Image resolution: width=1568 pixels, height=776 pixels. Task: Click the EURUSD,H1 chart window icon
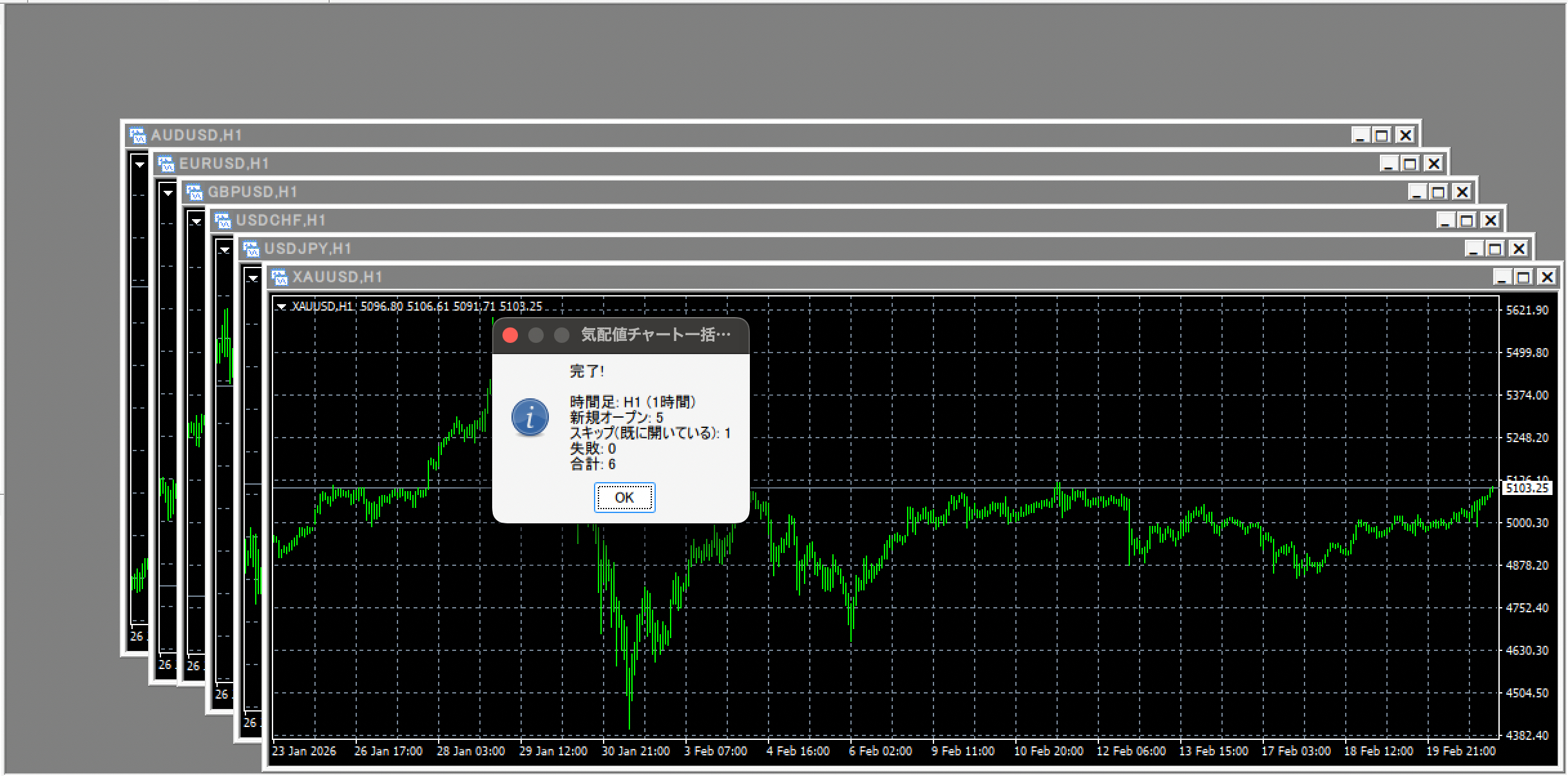[166, 164]
